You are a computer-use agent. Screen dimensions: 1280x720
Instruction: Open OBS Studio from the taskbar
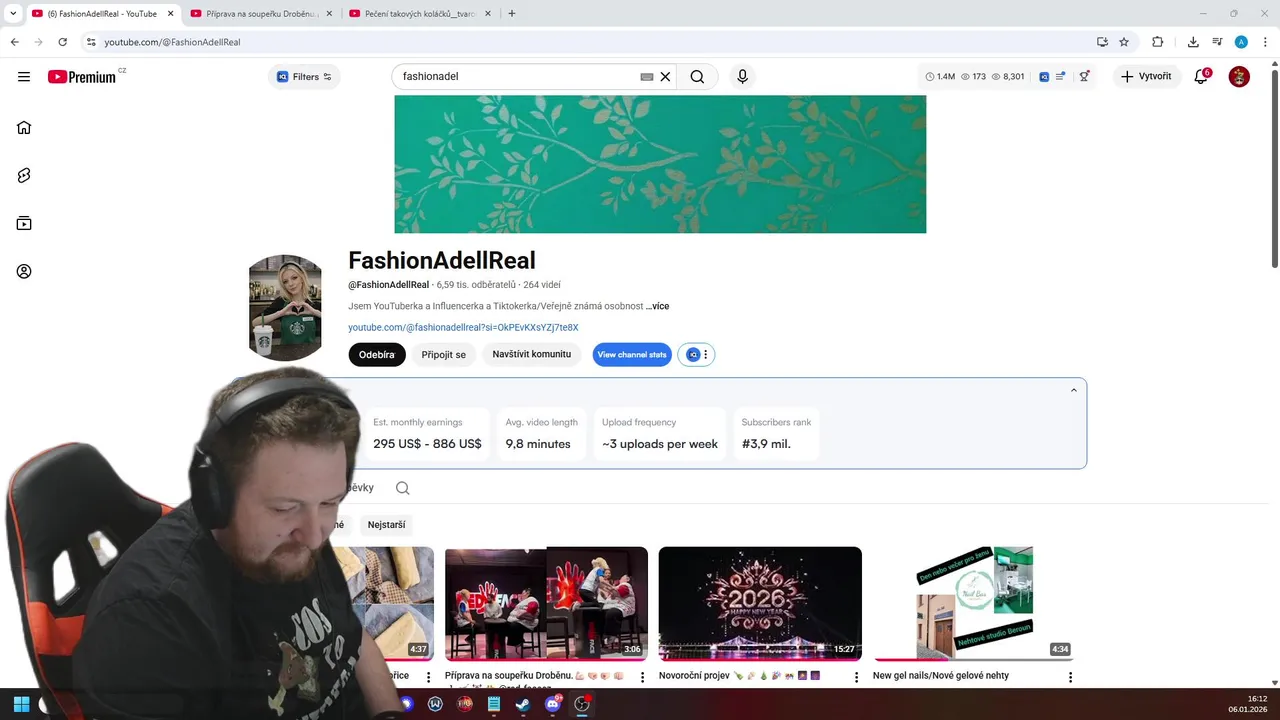point(581,704)
